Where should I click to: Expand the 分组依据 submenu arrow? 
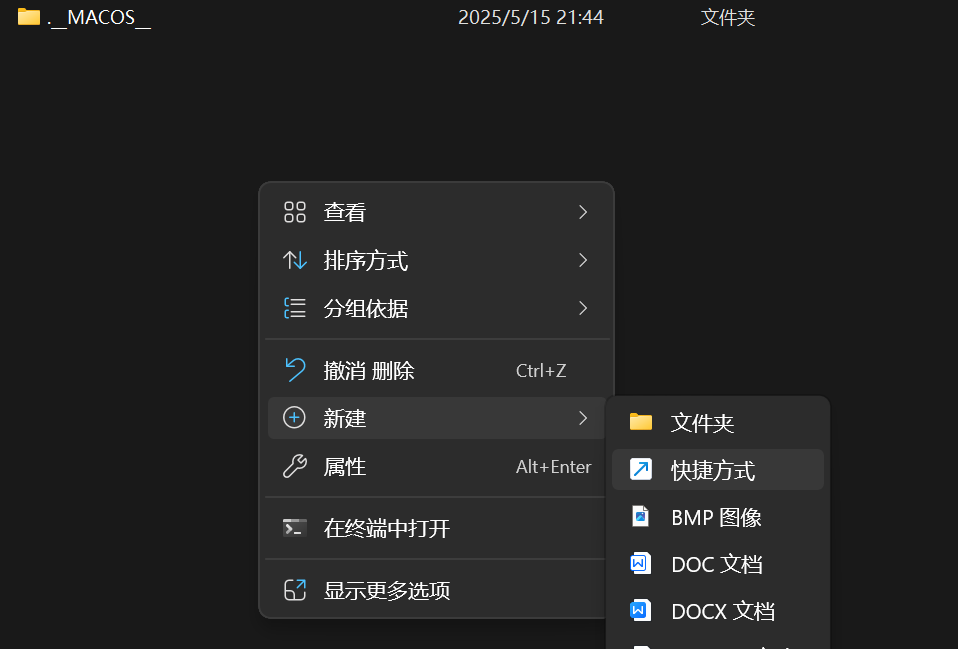coord(583,309)
